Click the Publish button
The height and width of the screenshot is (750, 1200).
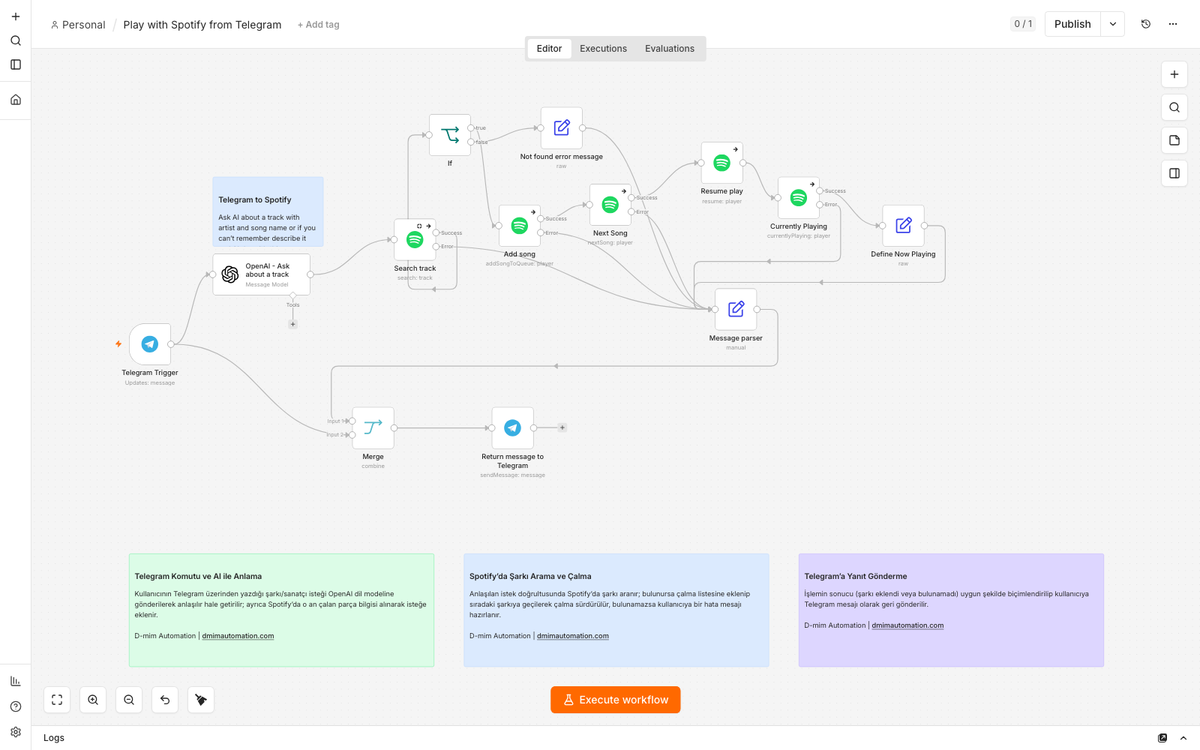click(1072, 24)
